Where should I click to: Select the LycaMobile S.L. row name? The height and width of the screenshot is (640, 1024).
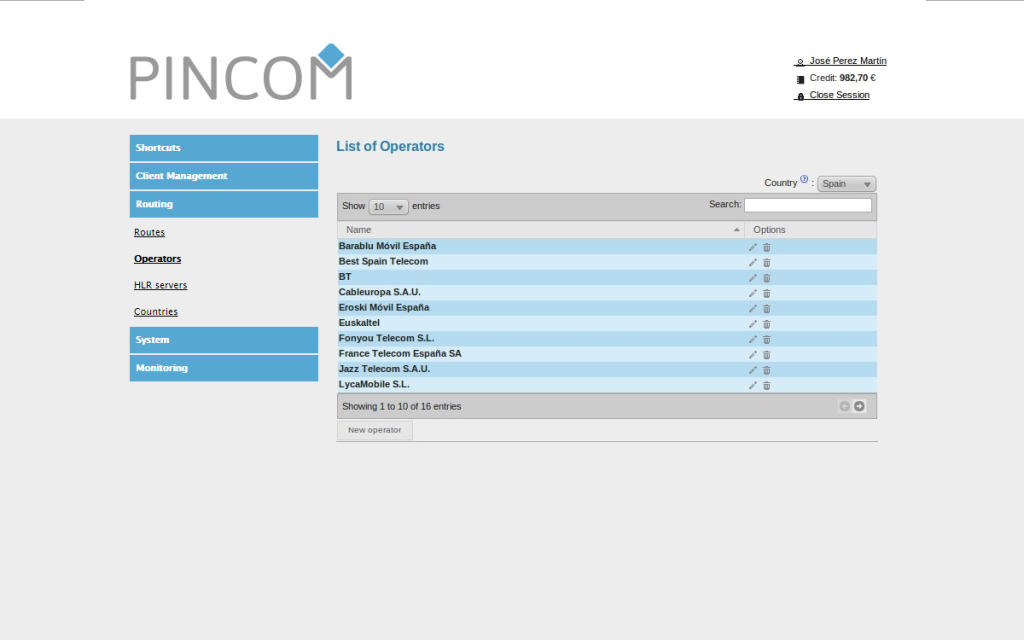click(374, 385)
